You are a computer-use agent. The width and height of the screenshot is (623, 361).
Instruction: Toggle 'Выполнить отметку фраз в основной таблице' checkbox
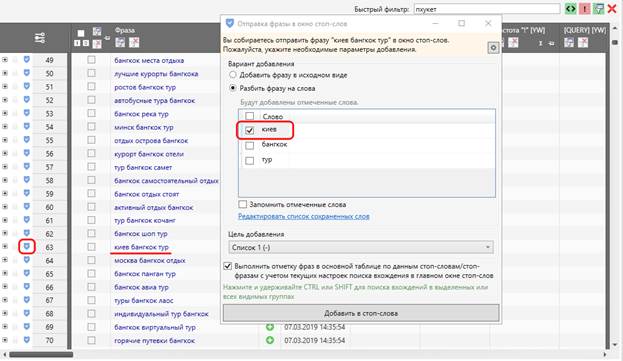coord(228,266)
